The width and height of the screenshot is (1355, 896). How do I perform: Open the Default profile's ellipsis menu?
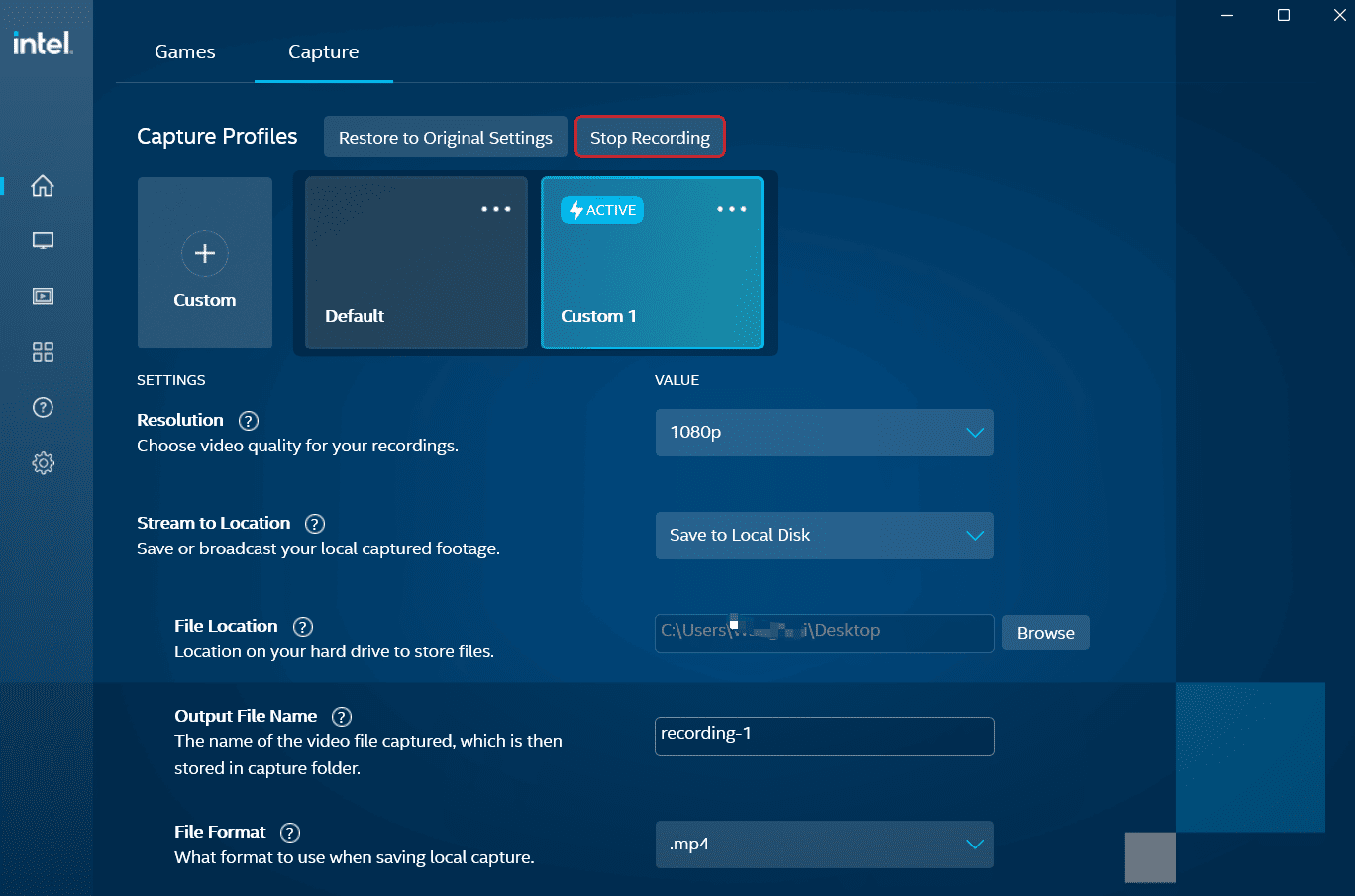click(x=496, y=209)
